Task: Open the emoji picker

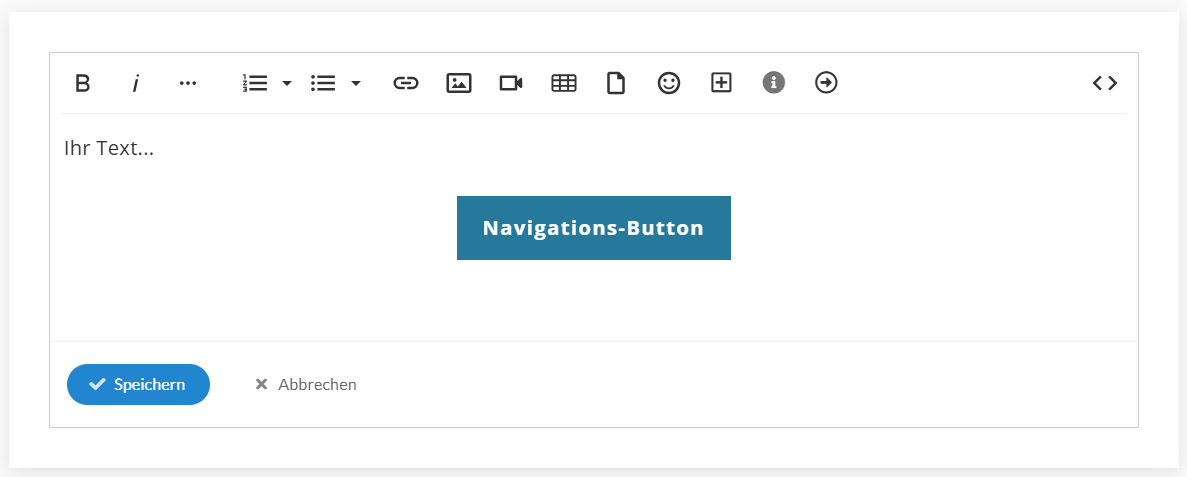Action: [x=668, y=83]
